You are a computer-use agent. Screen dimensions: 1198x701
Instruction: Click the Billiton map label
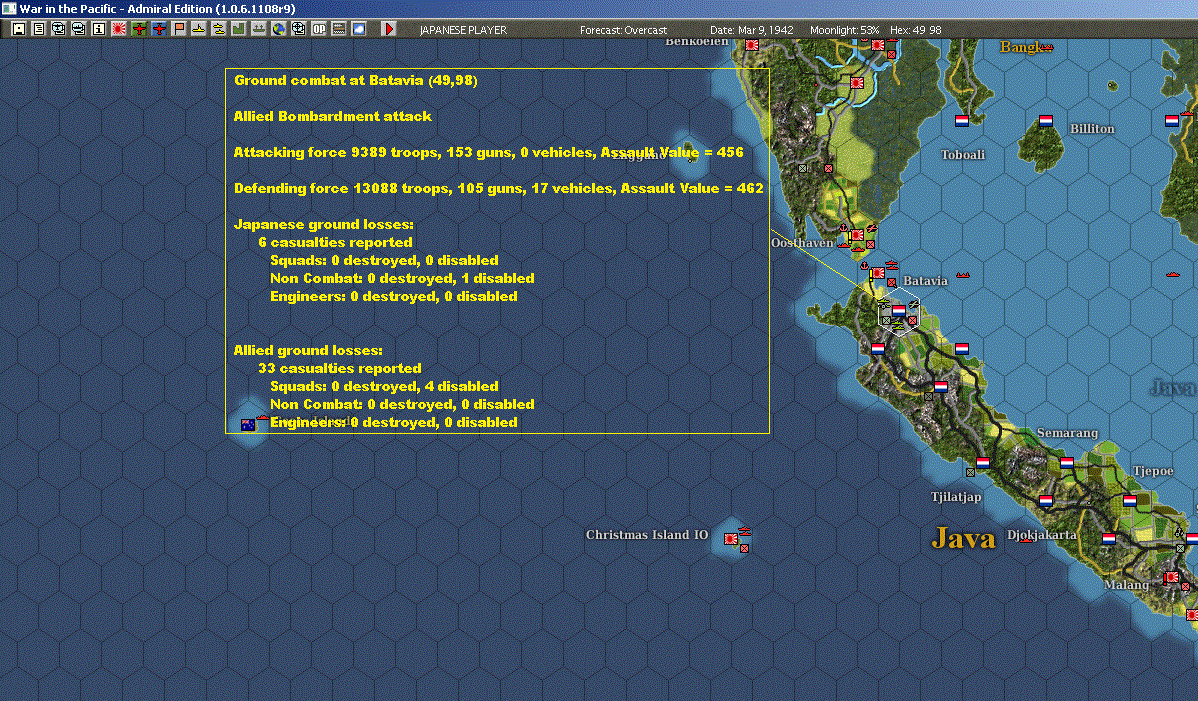pos(1092,128)
